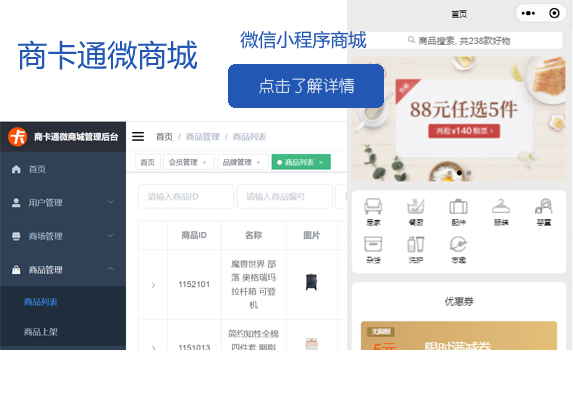This screenshot has width=573, height=405.
Task: Expand the 商场管理 sidebar chevron
Action: point(111,236)
